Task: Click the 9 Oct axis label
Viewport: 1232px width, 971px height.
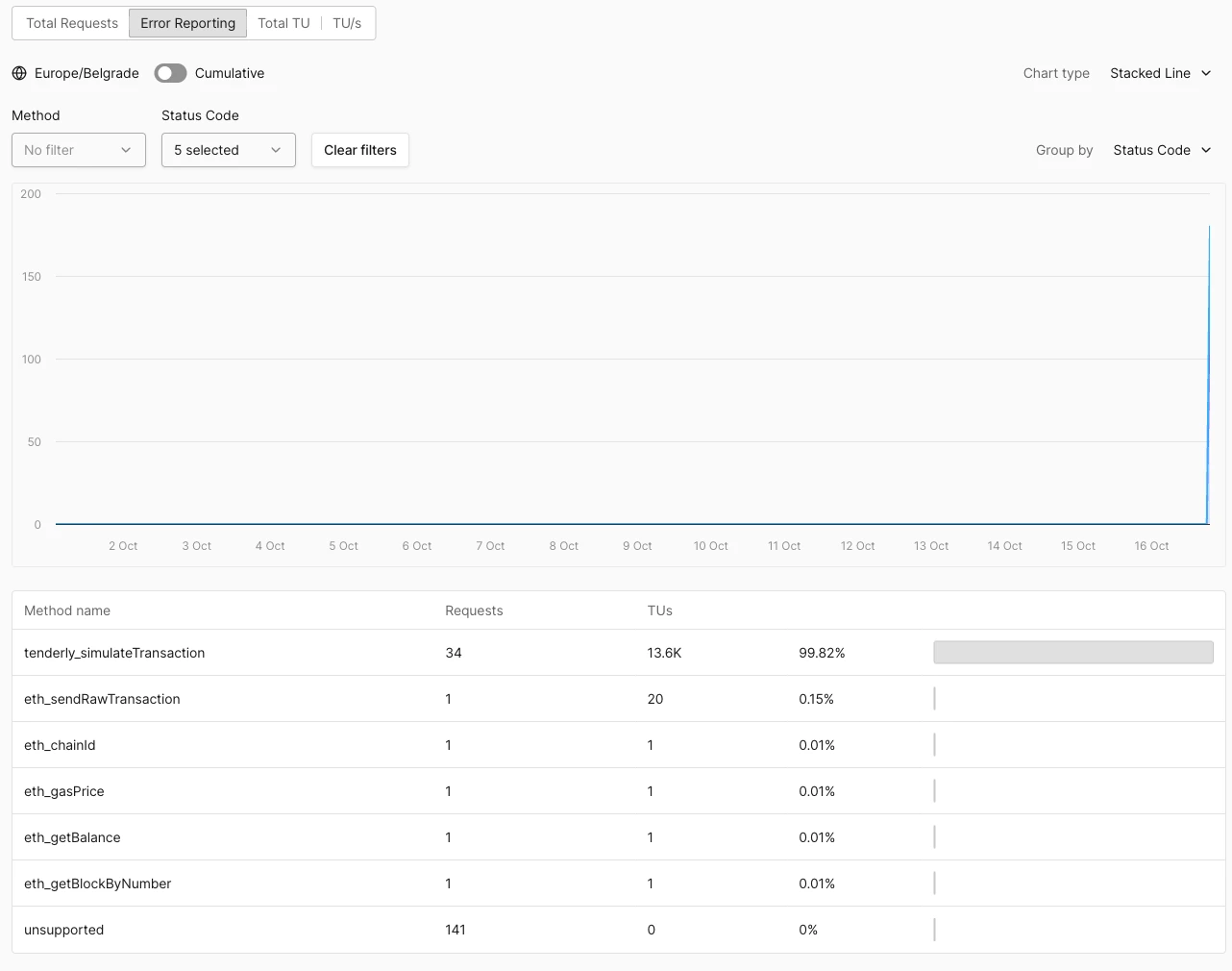Action: coord(637,546)
